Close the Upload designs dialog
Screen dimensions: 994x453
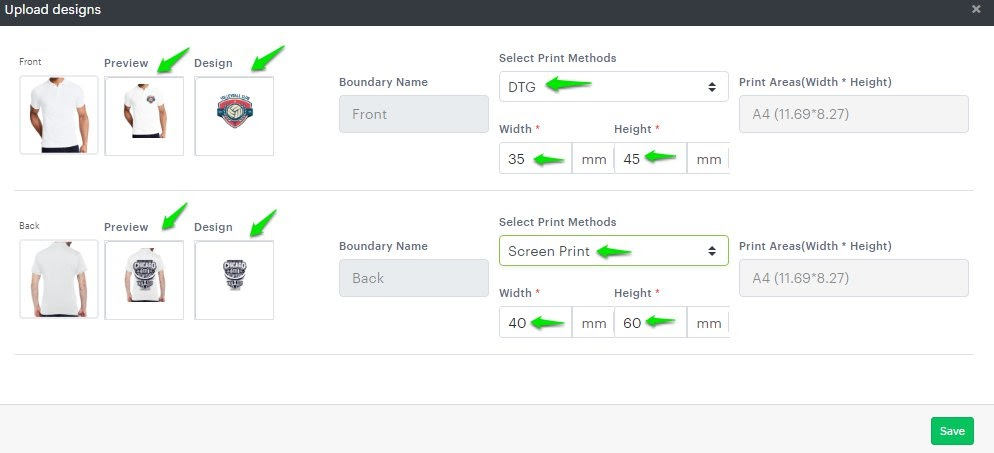click(976, 9)
